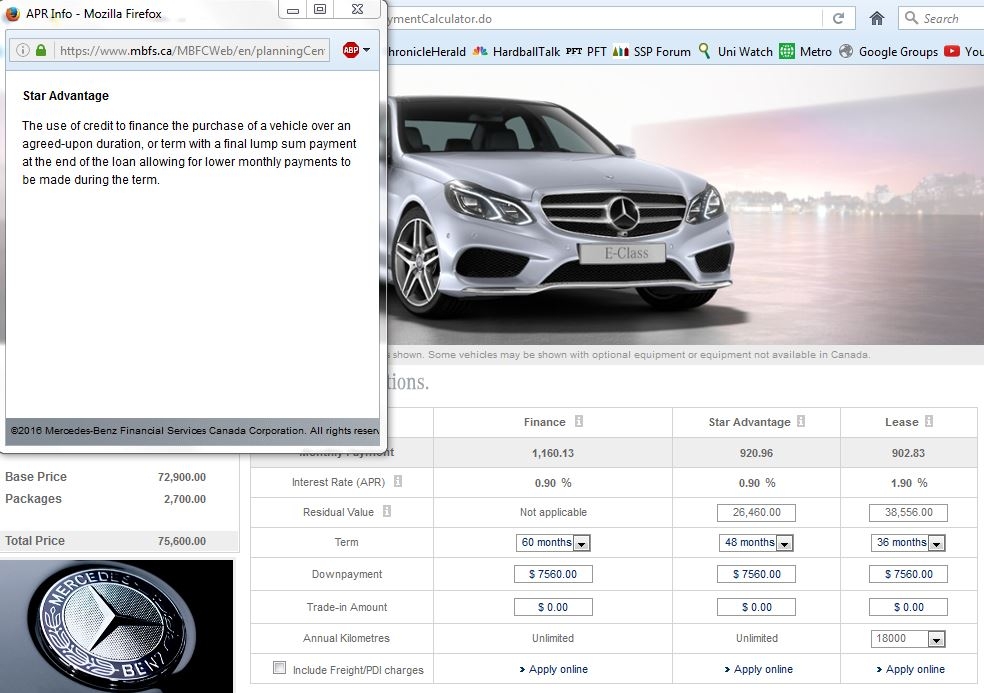Open the Finance term 60 months dropdown

pyautogui.click(x=552, y=542)
